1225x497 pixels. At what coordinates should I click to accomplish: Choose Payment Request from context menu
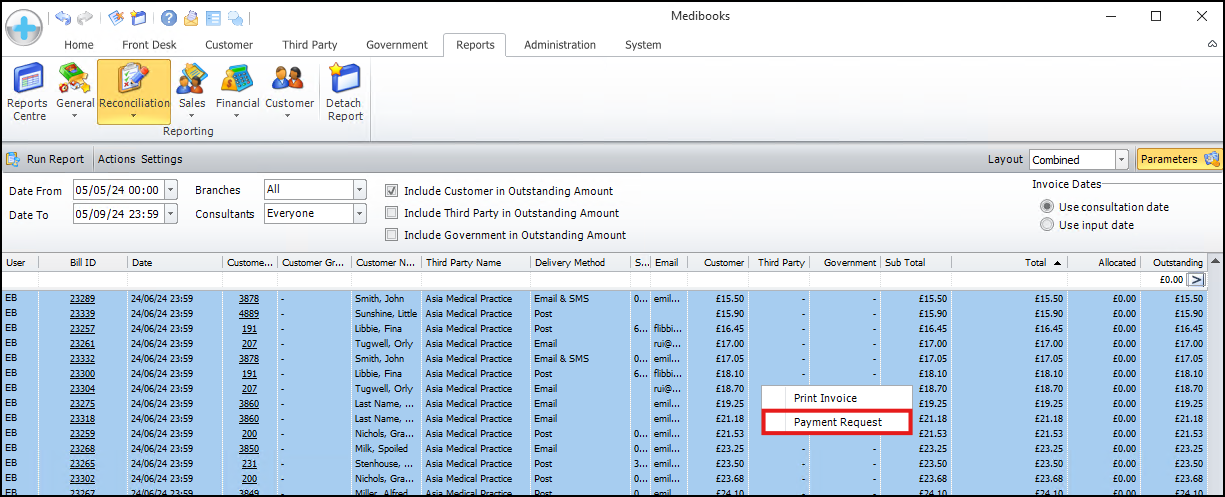[x=837, y=422]
